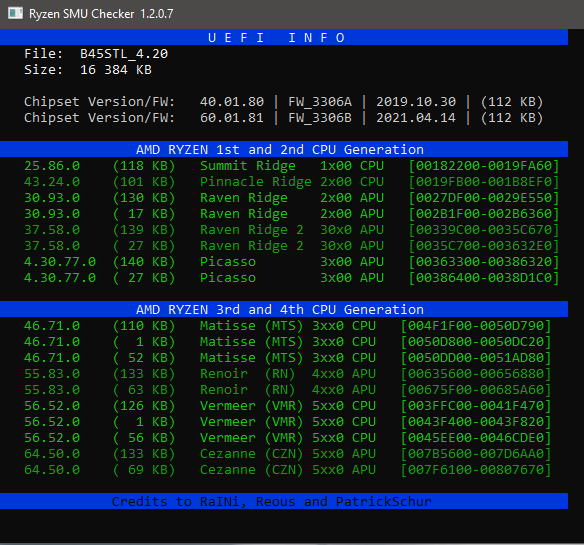The height and width of the screenshot is (545, 584).
Task: Click the 'Summit Ridge' codename
Action: pos(248,166)
